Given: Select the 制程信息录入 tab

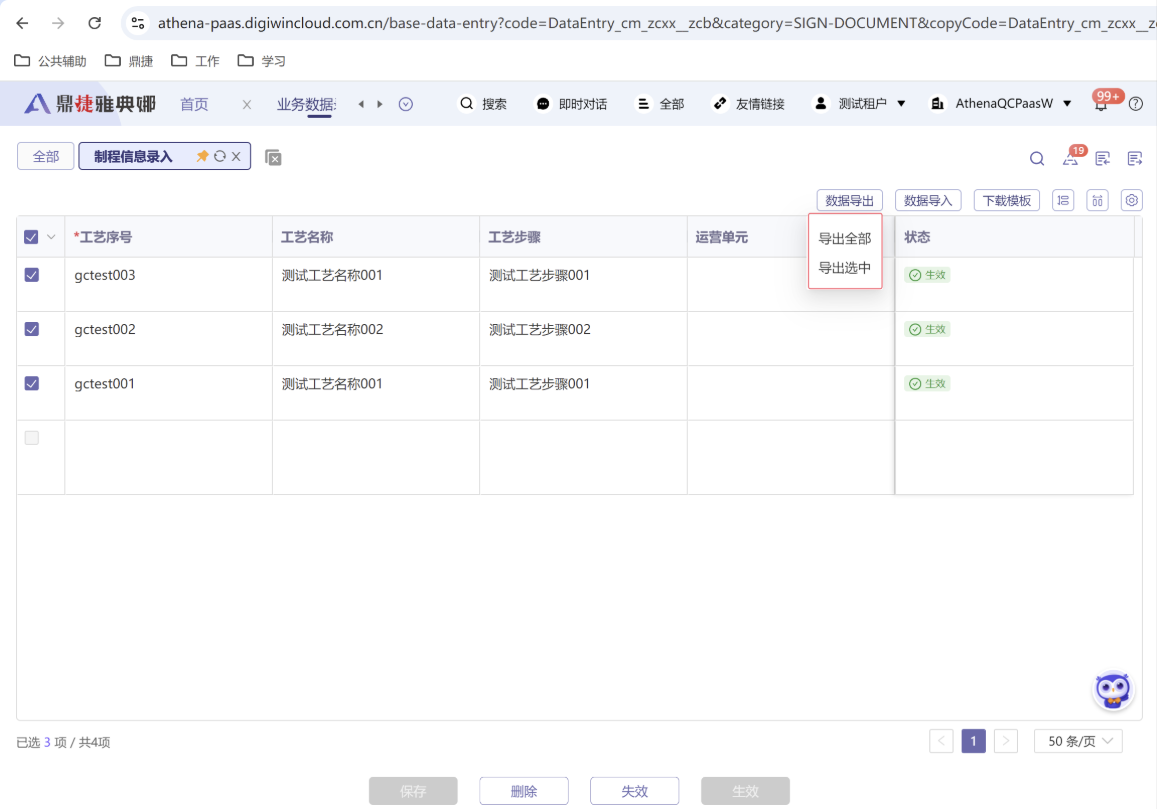Looking at the screenshot, I should point(133,156).
